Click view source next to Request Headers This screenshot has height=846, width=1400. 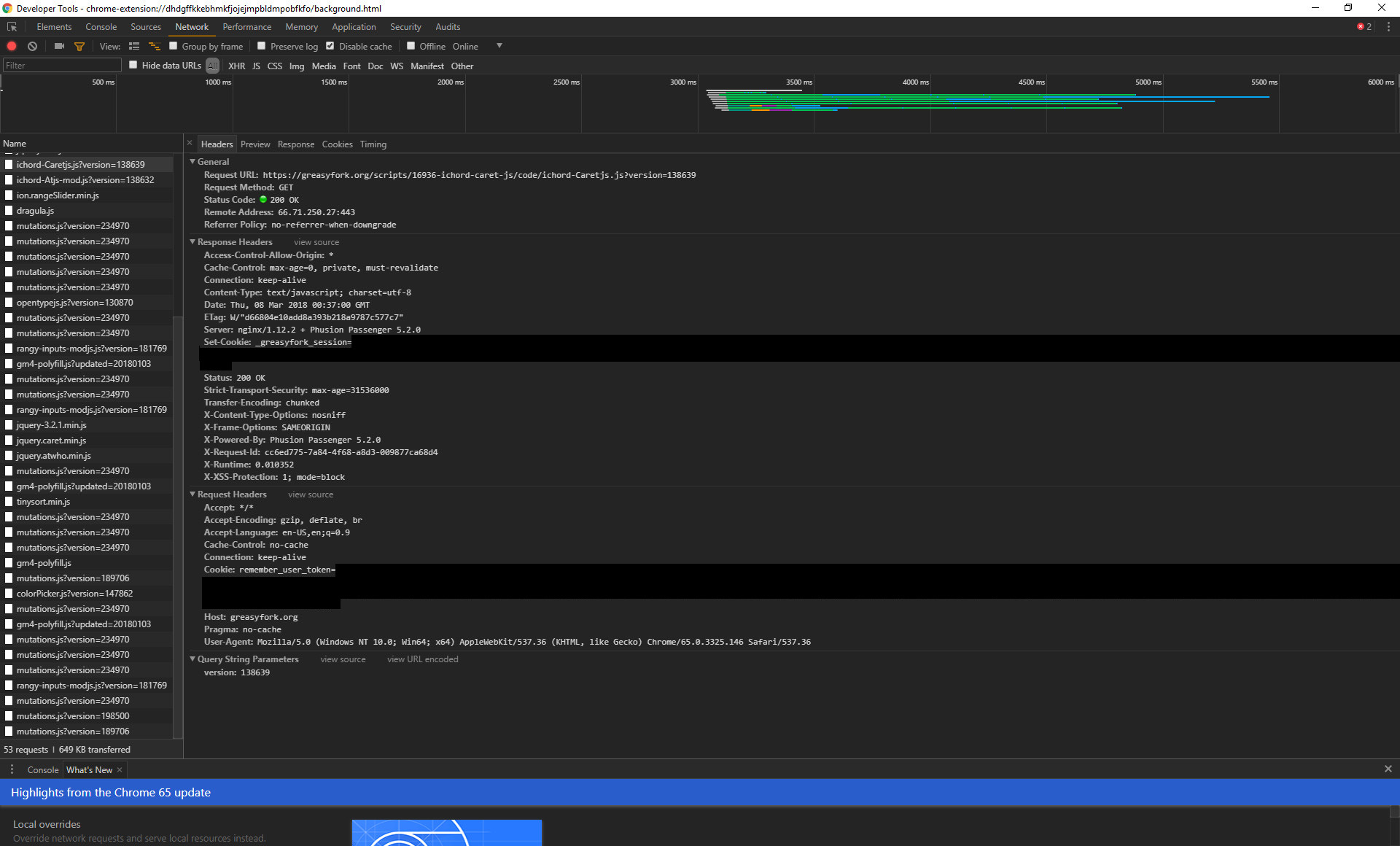pos(310,494)
